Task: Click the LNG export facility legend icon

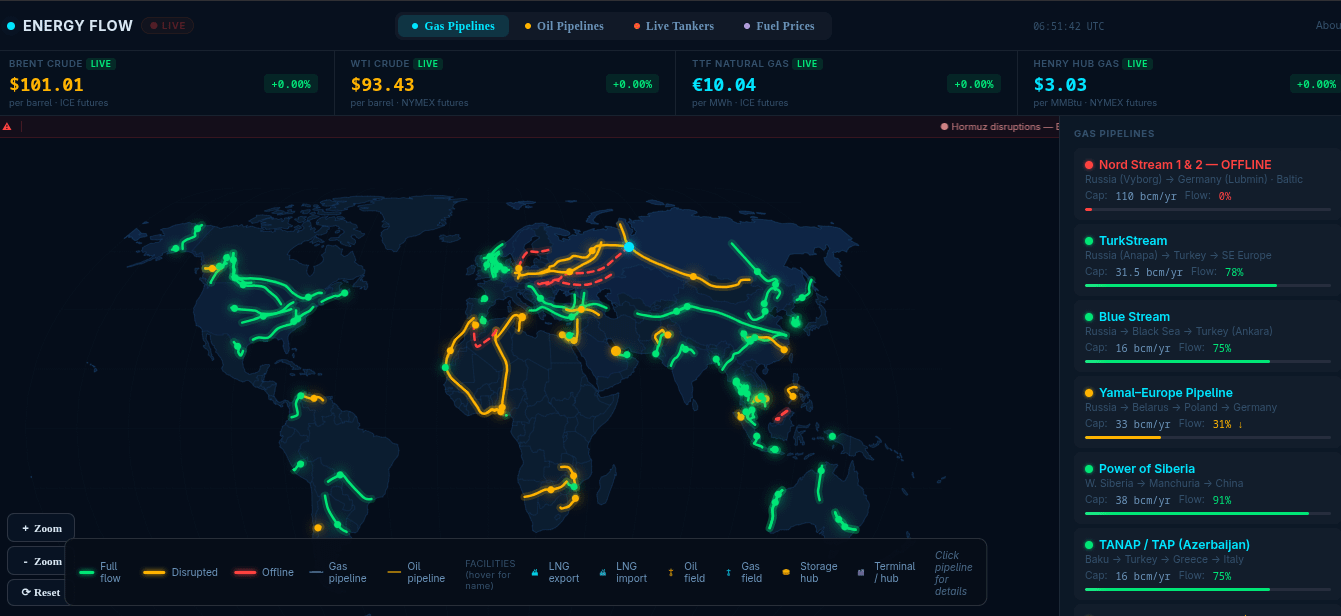Action: click(535, 572)
